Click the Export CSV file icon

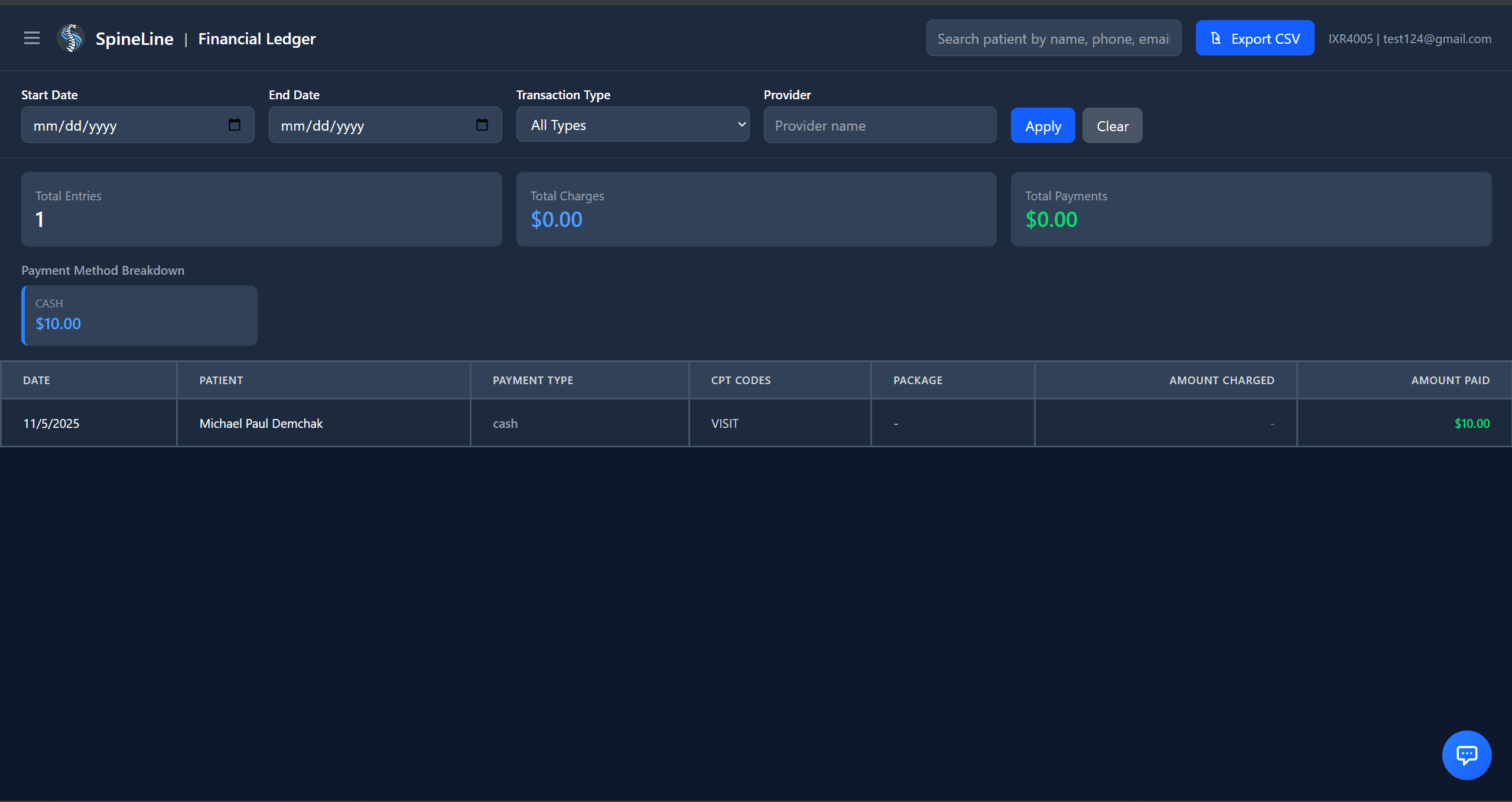pos(1215,38)
